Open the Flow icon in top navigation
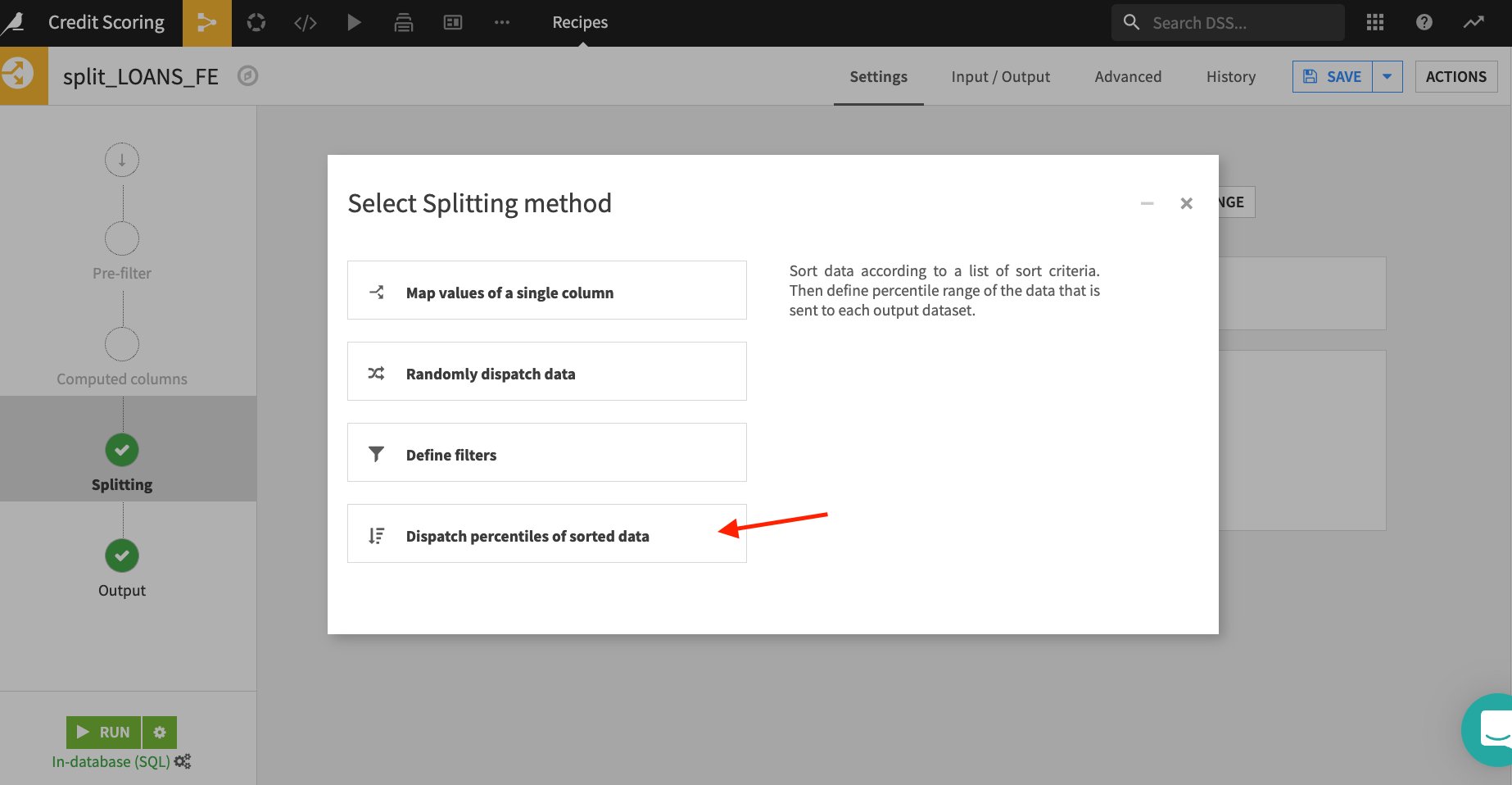Screen dimensions: 1512x785 (206, 23)
